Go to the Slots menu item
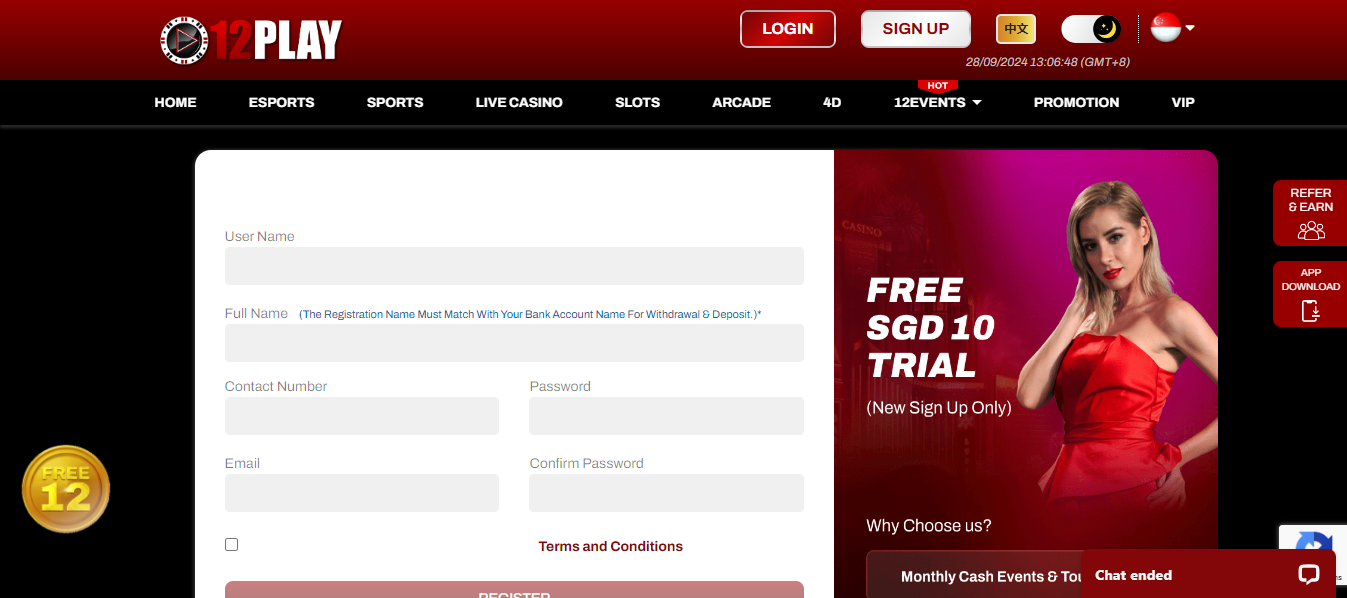 click(637, 102)
